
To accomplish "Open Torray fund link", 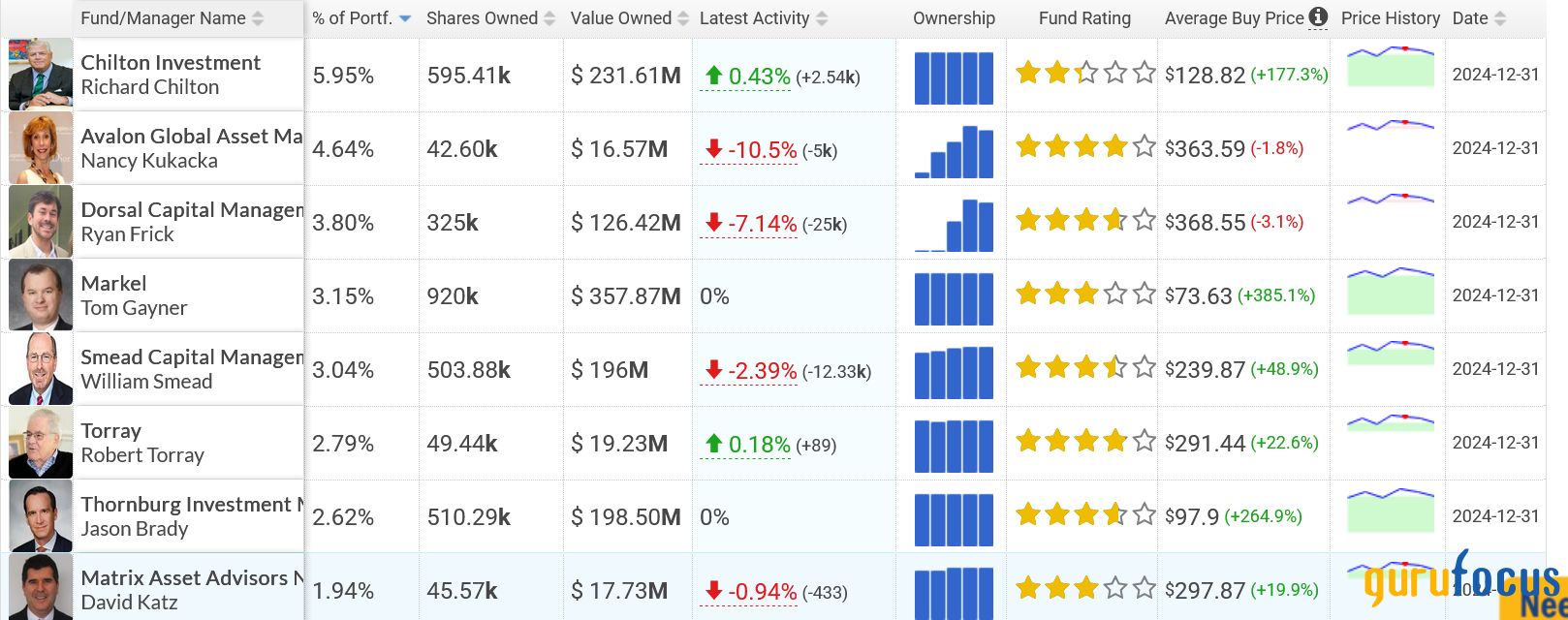I will (x=110, y=430).
